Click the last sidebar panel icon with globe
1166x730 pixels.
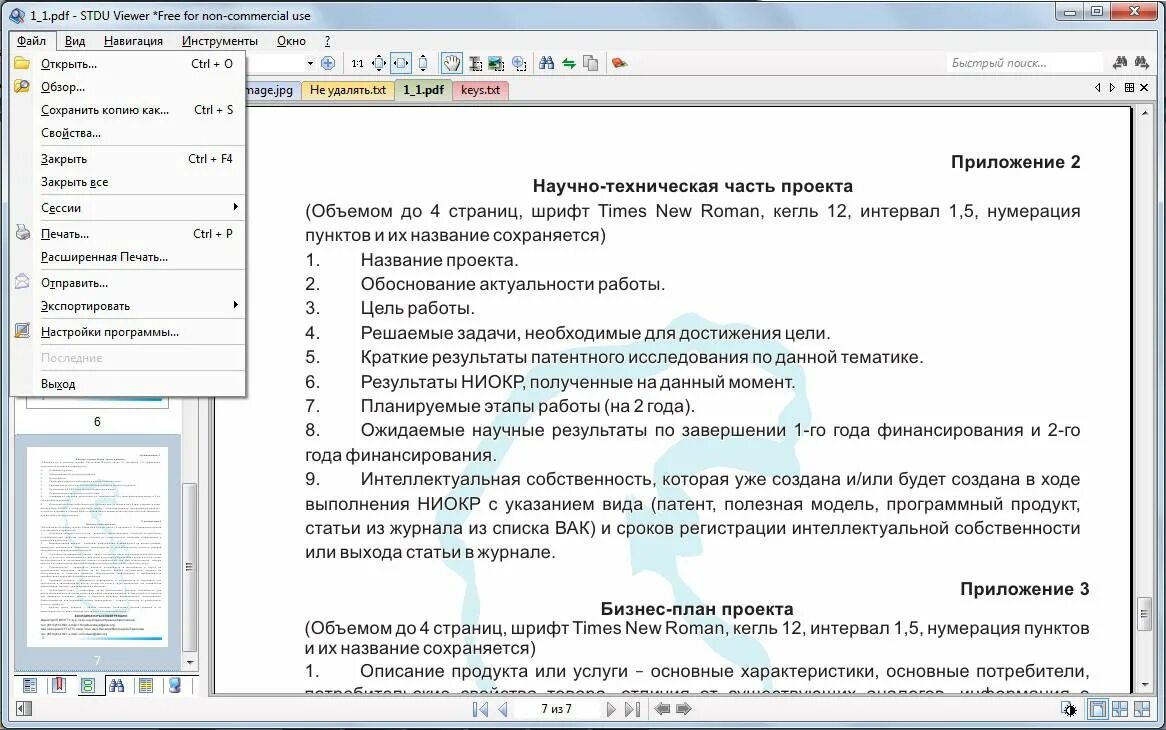tap(175, 685)
